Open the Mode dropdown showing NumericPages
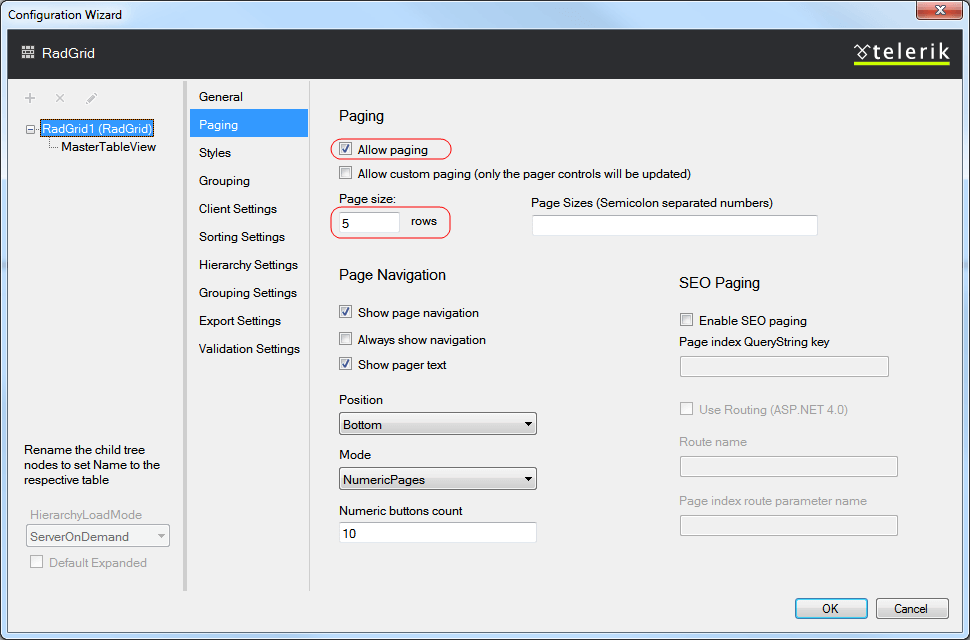This screenshot has height=640, width=970. point(436,478)
